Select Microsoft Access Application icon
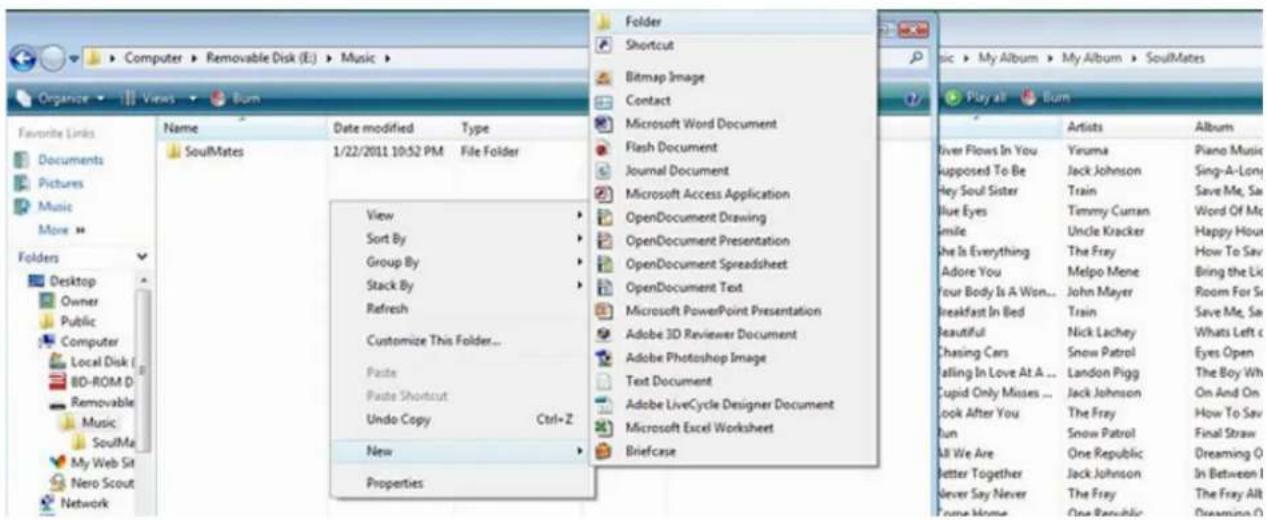This screenshot has width=1267, height=520. 603,194
